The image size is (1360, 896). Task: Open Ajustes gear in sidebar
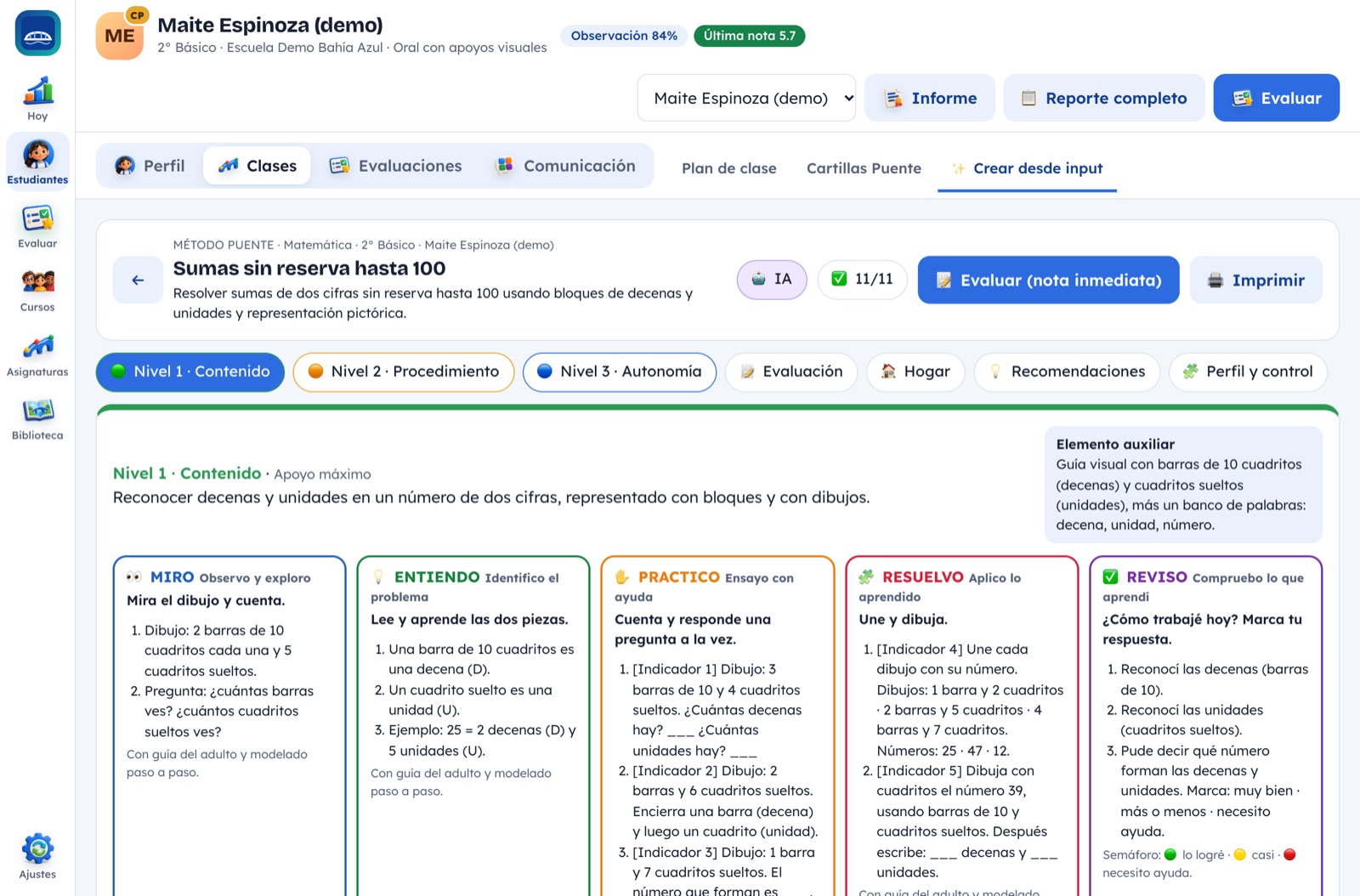37,856
